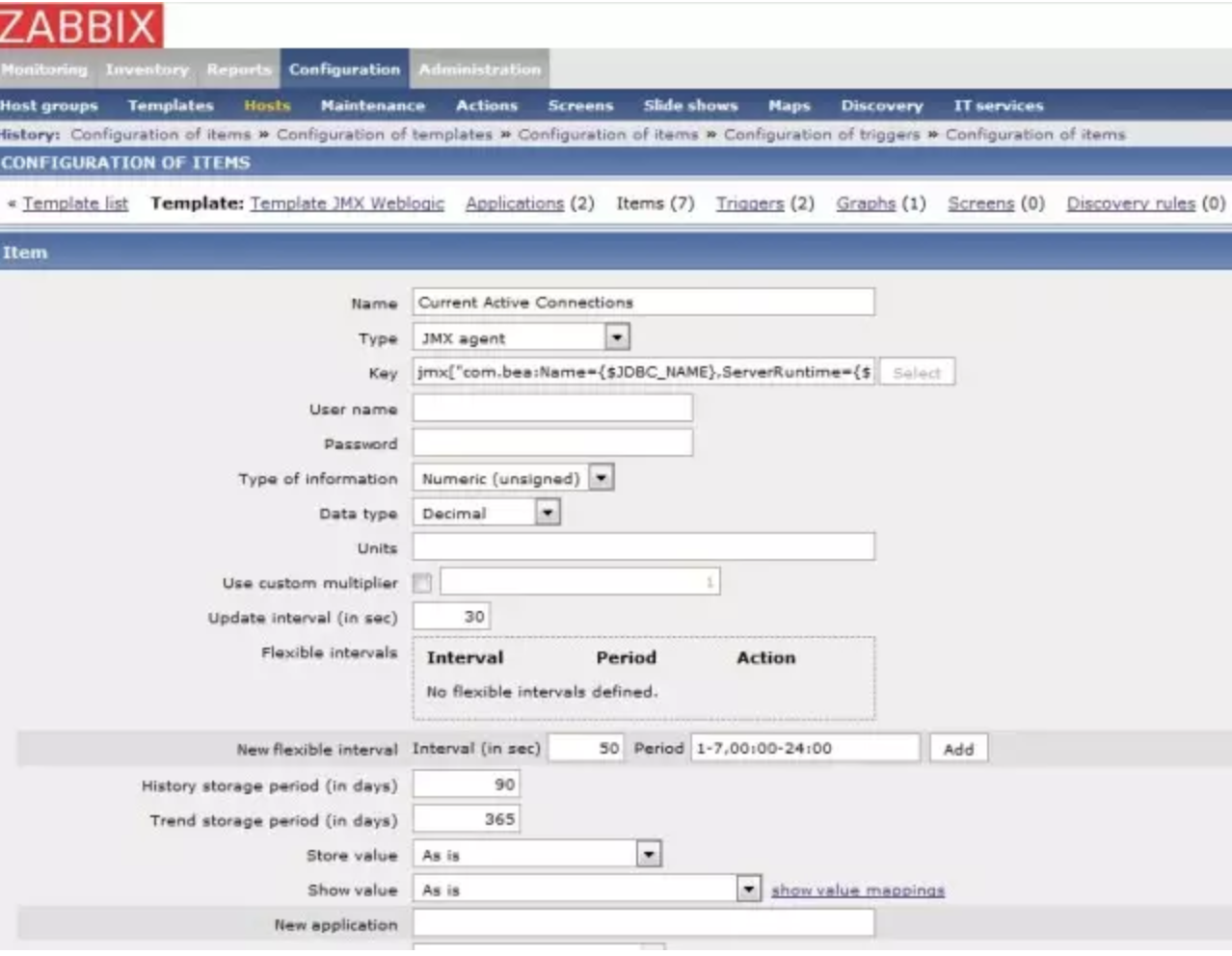Click the Key input field
Screen dimensions: 1232x956
pyautogui.click(x=643, y=372)
